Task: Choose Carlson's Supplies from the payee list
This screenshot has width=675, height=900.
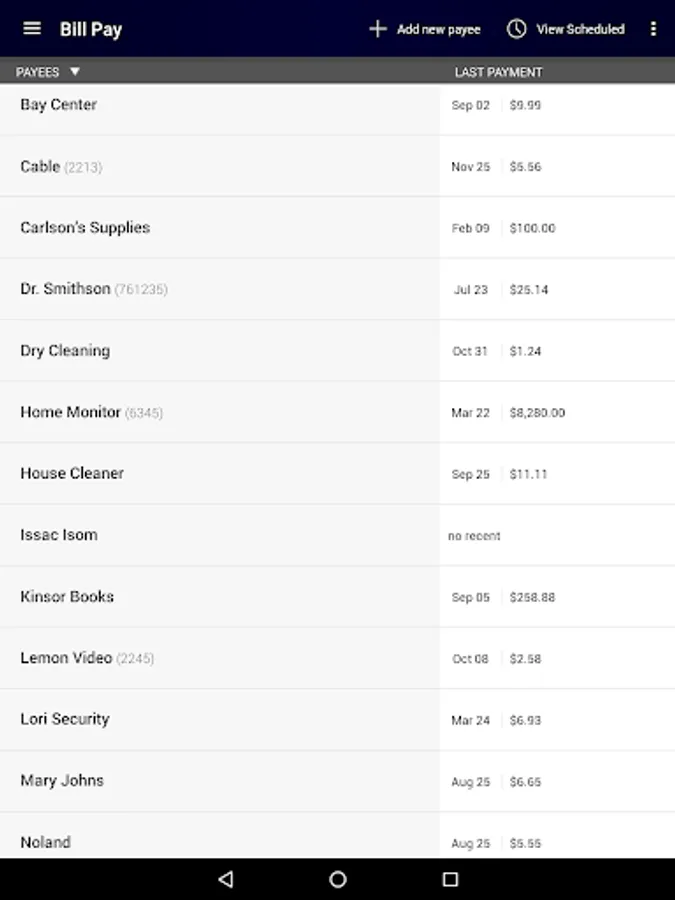Action: [x=85, y=228]
